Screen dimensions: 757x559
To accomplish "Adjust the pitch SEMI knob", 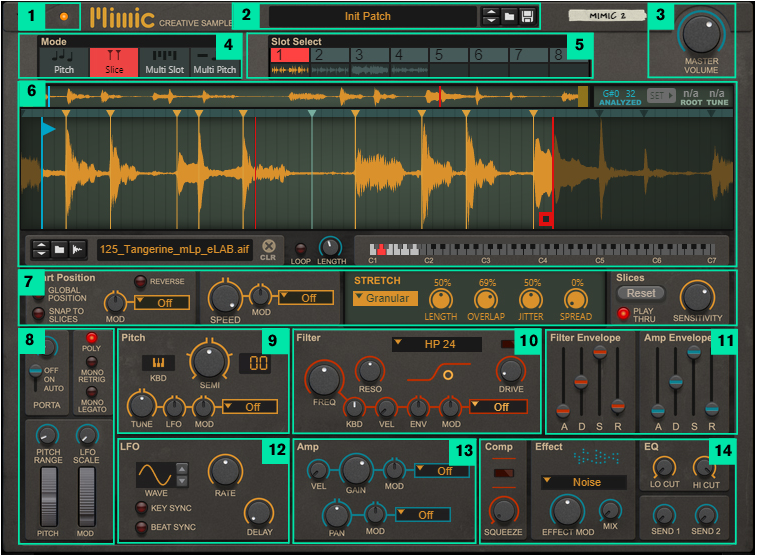I will [209, 361].
